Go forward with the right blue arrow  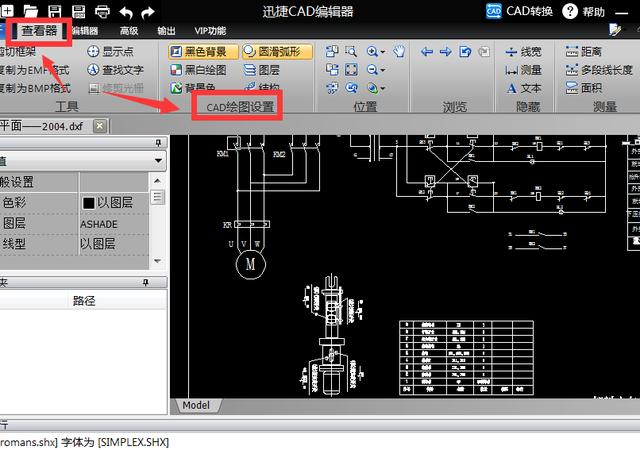(445, 51)
